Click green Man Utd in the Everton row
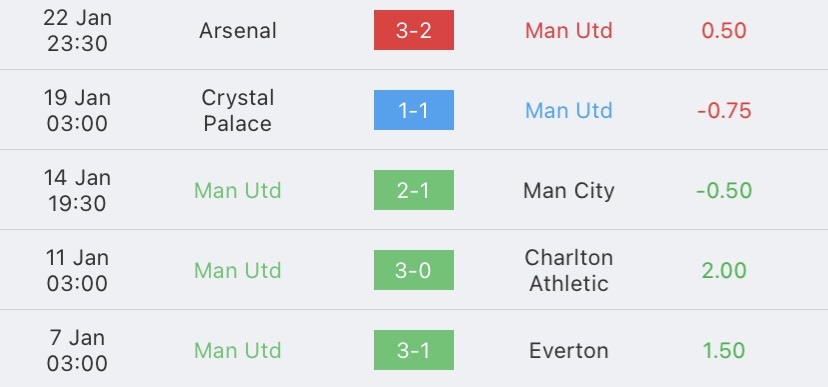Image resolution: width=828 pixels, height=387 pixels. (238, 351)
